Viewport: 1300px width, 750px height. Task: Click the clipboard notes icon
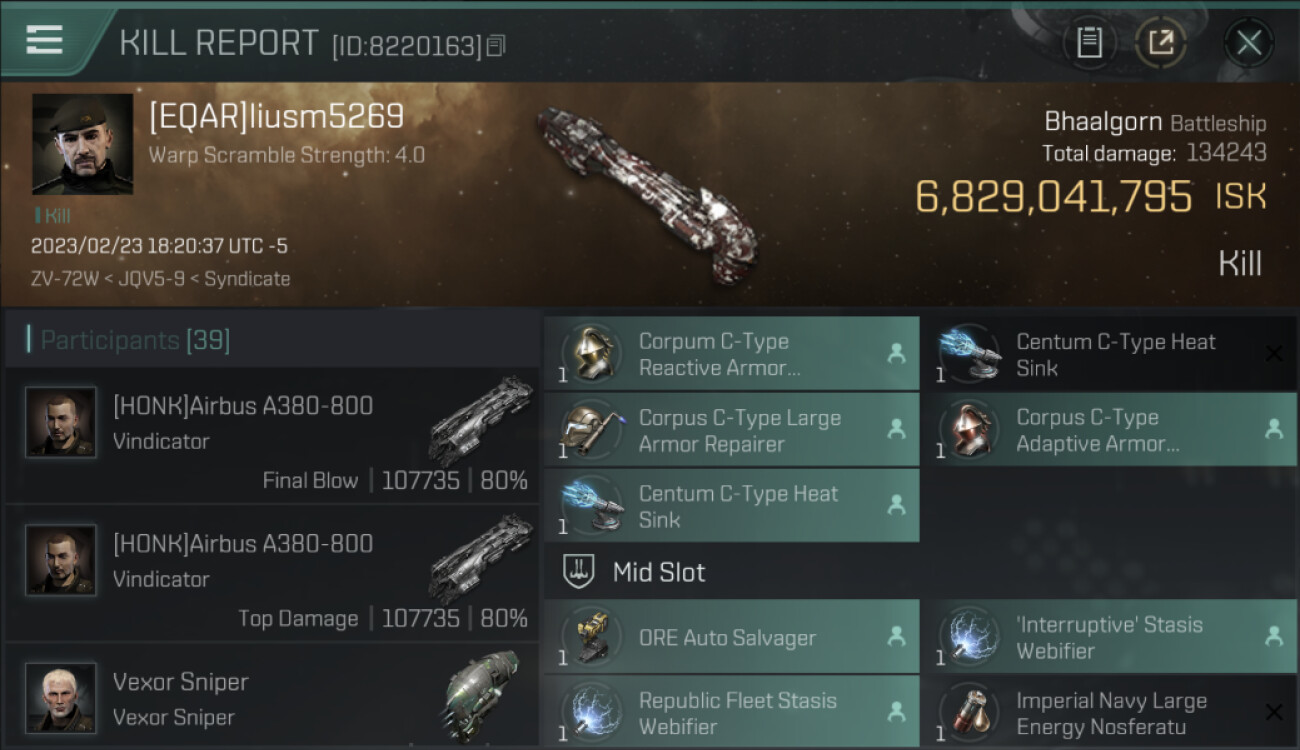point(1089,42)
